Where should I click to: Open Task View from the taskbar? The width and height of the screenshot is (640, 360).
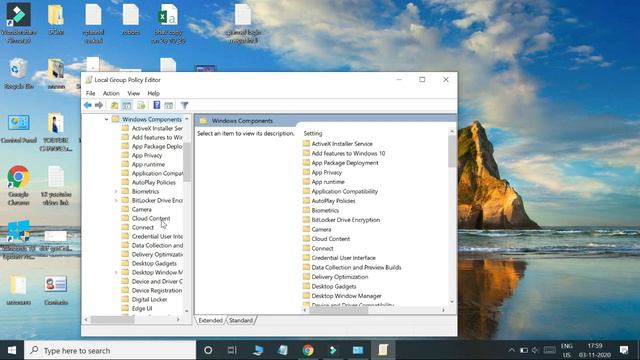tap(232, 350)
